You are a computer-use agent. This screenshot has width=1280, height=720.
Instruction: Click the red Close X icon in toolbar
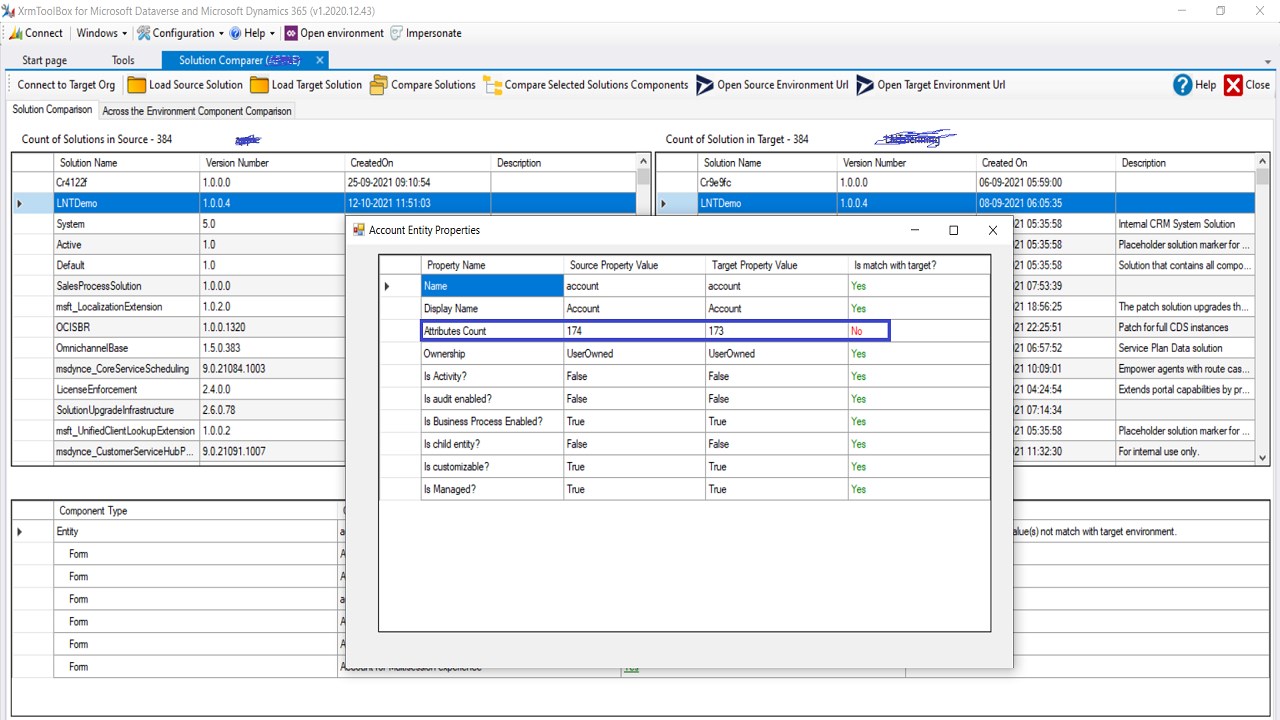pos(1233,85)
